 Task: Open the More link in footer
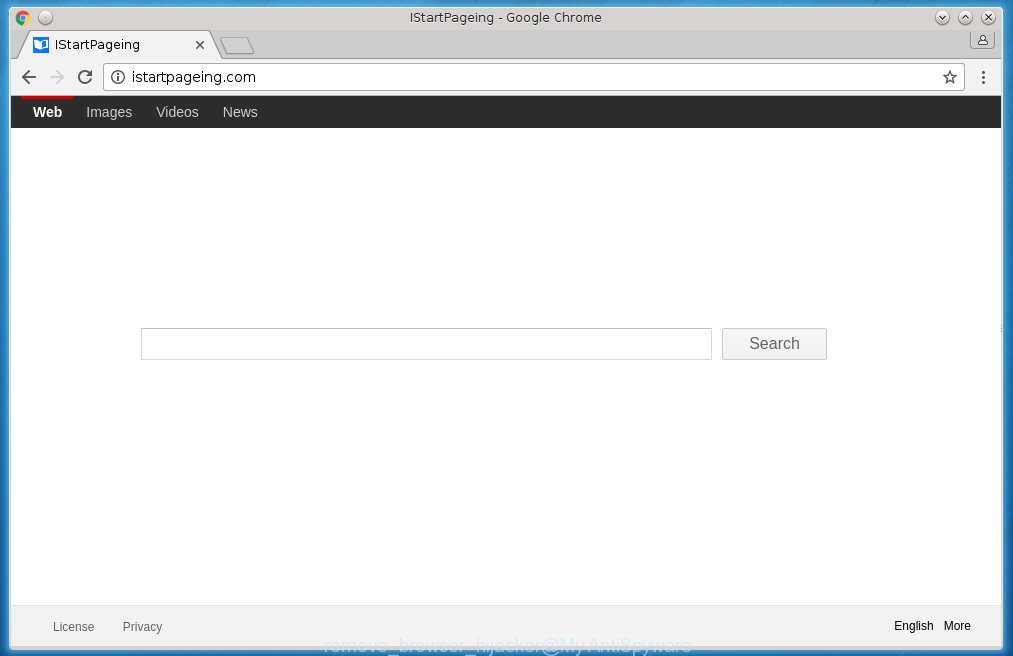[957, 626]
